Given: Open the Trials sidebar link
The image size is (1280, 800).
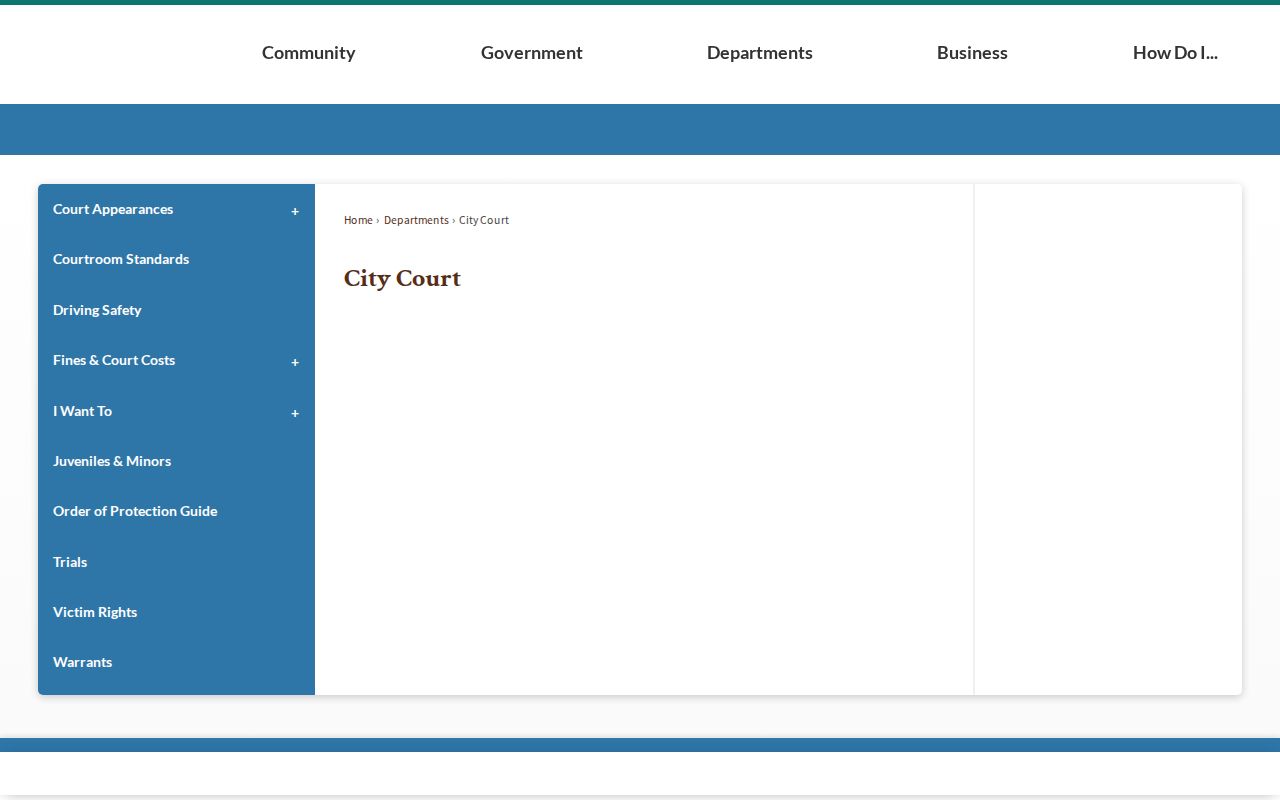Looking at the screenshot, I should tap(70, 562).
